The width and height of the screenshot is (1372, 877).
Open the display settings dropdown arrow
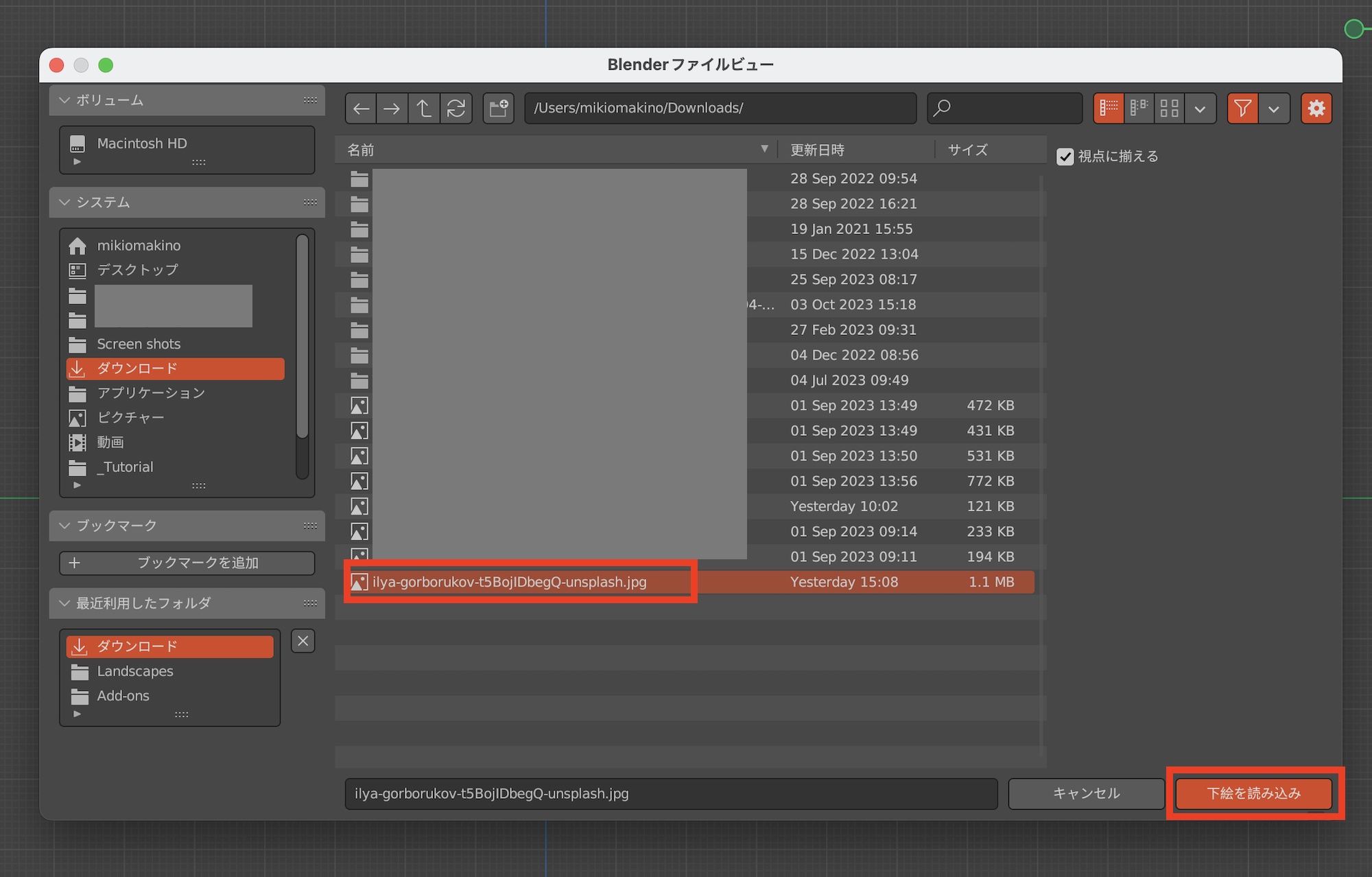click(x=1200, y=108)
